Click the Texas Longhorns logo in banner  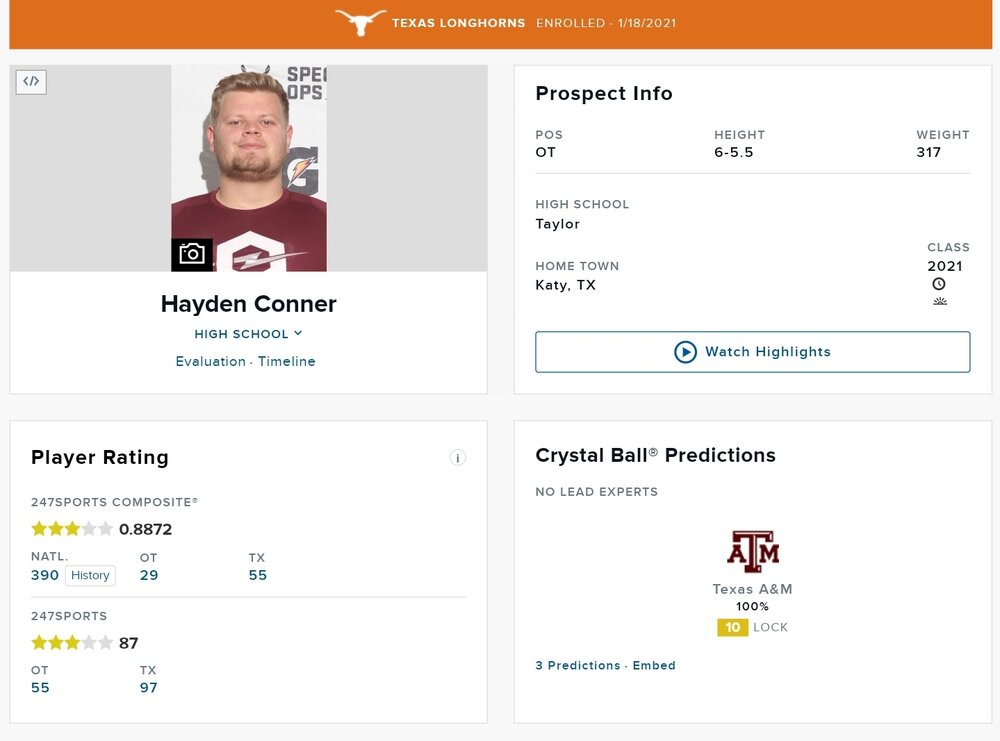point(359,22)
